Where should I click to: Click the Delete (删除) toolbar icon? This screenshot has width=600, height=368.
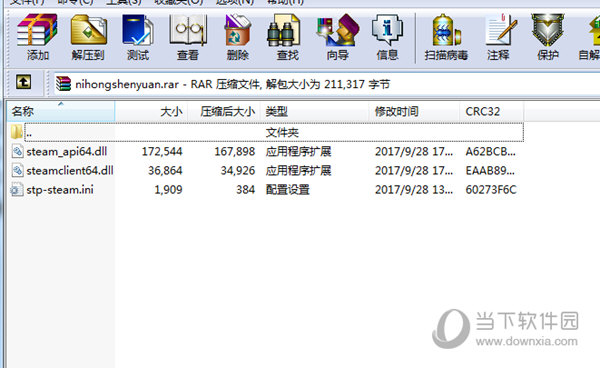237,37
